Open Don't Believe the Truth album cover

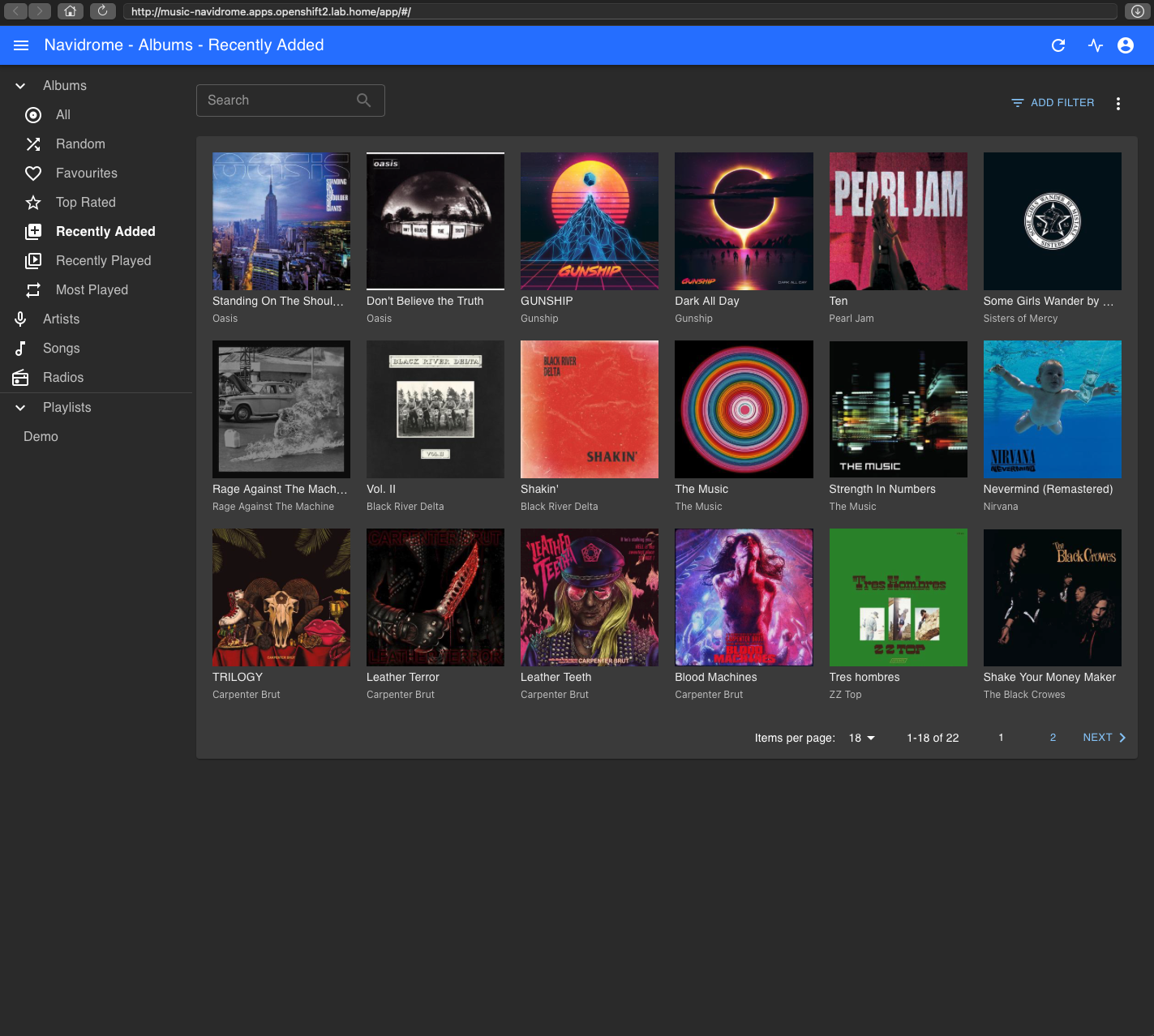coord(435,221)
